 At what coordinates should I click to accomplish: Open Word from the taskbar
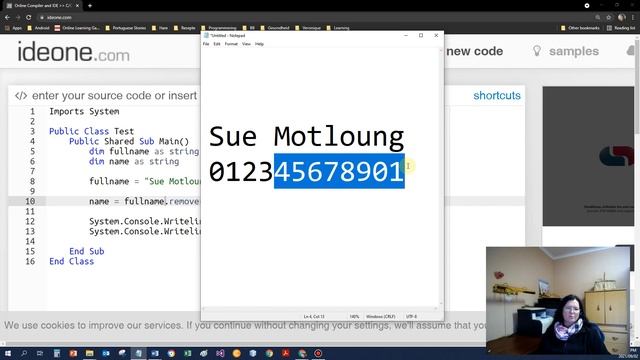(155, 353)
